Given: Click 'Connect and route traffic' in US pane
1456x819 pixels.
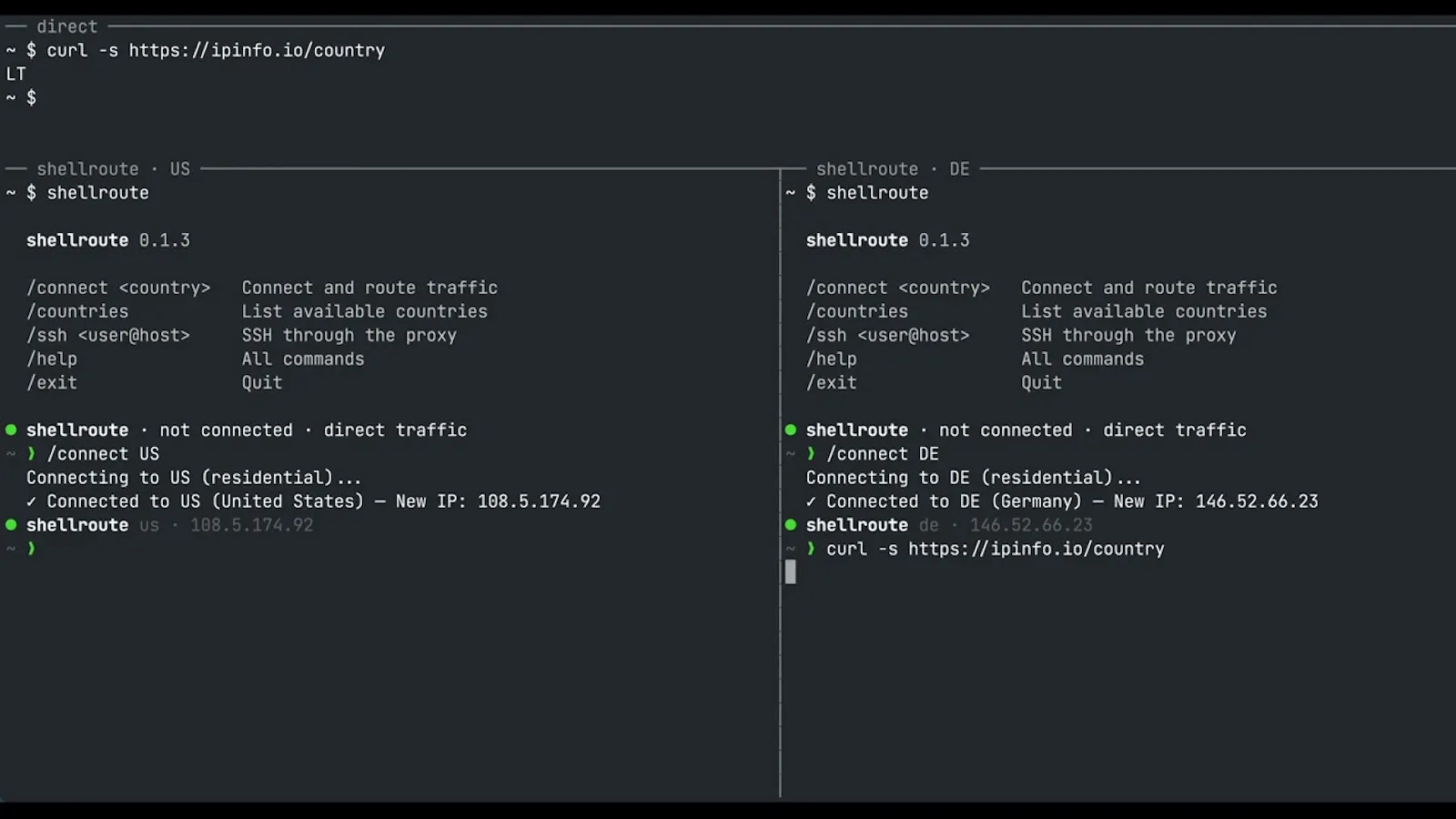Looking at the screenshot, I should (x=369, y=288).
